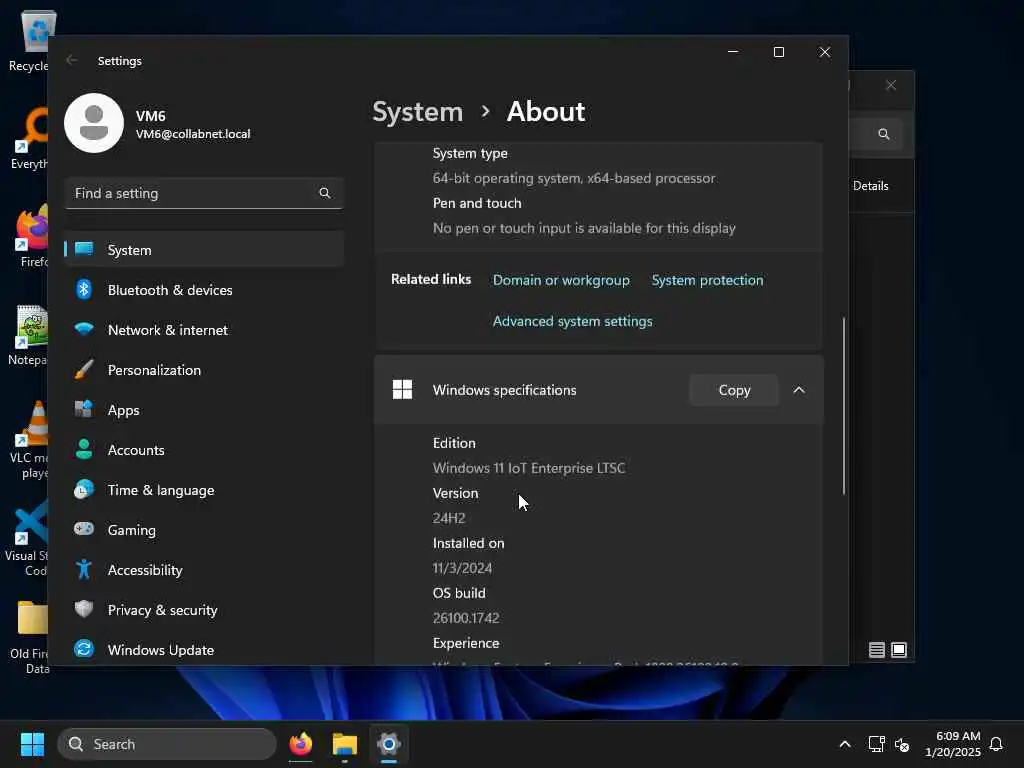This screenshot has width=1024, height=768.
Task: Click the System monitor icon in sidebar
Action: click(x=84, y=249)
